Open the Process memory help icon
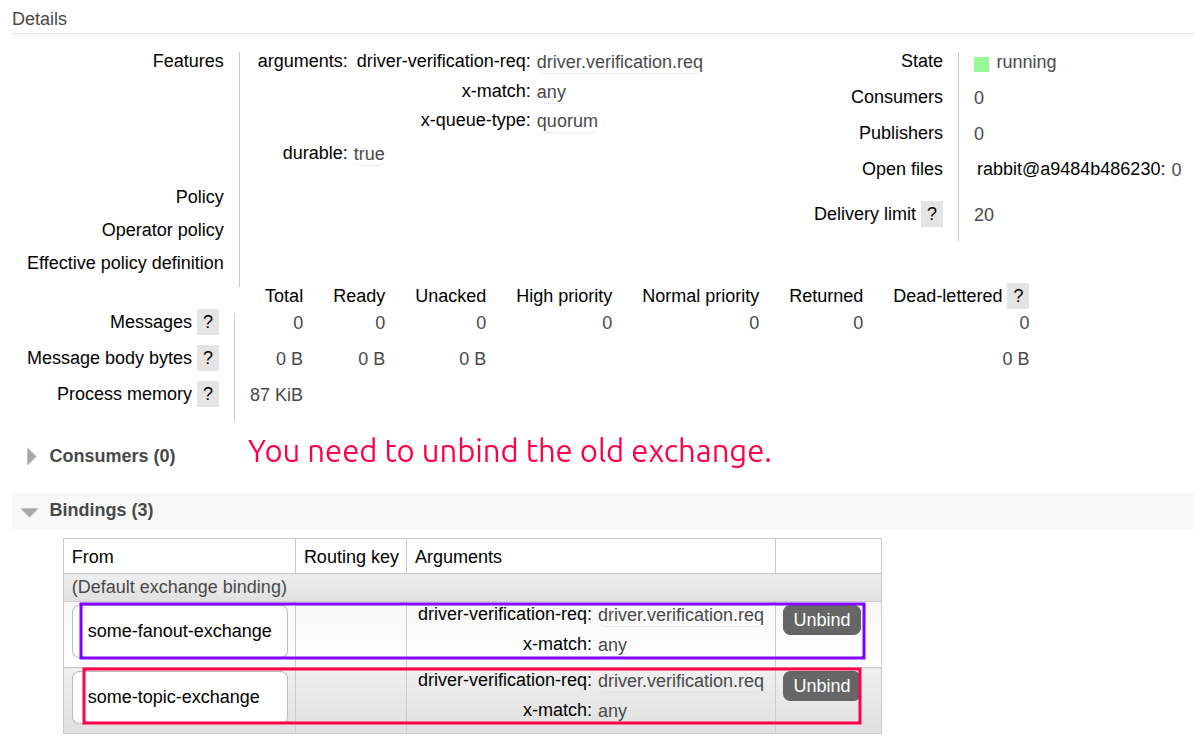Viewport: 1194px width, 745px height. coord(207,393)
